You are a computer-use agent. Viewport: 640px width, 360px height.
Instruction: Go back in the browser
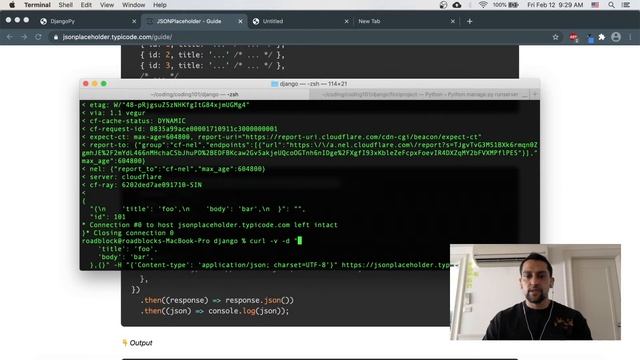coord(9,37)
